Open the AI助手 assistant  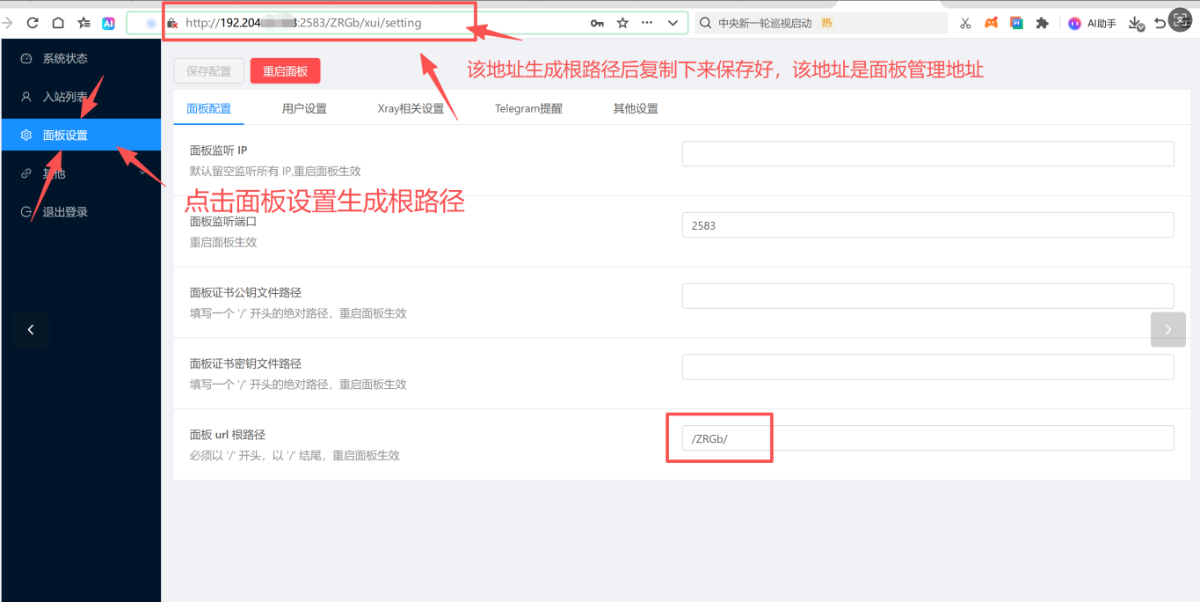(1094, 22)
